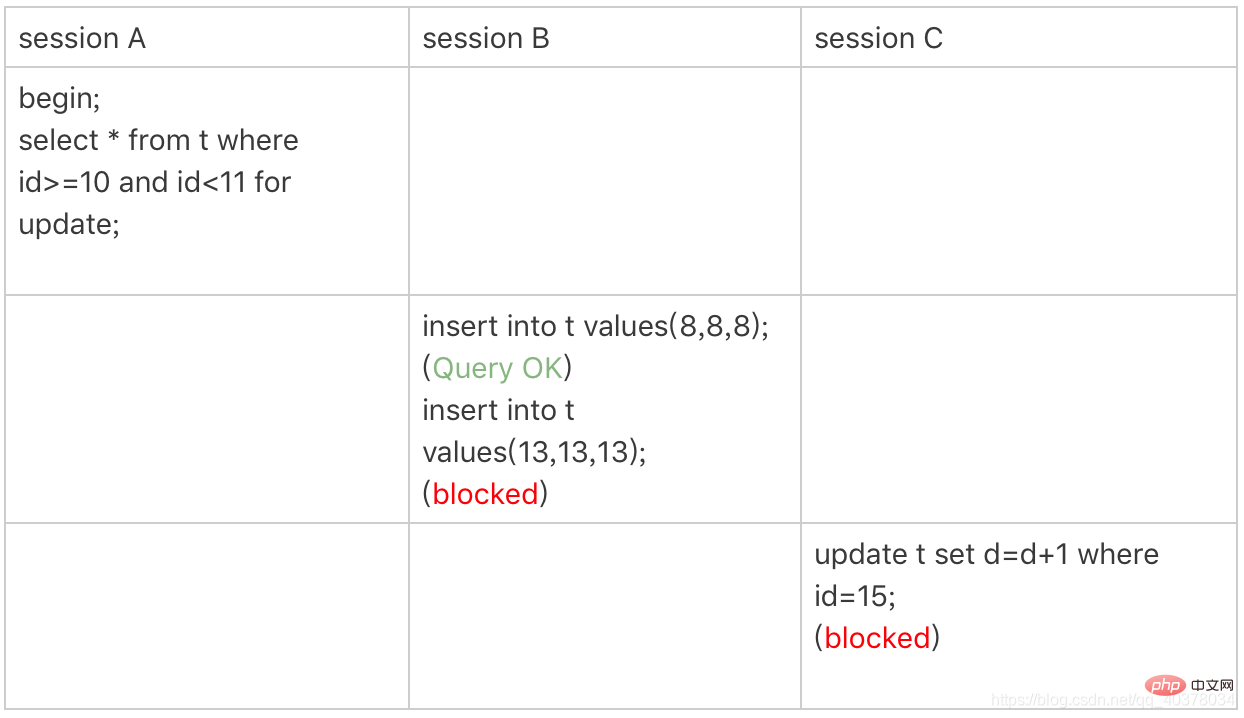Click the empty session B cell beside begin;
The width and height of the screenshot is (1244, 718).
[604, 180]
